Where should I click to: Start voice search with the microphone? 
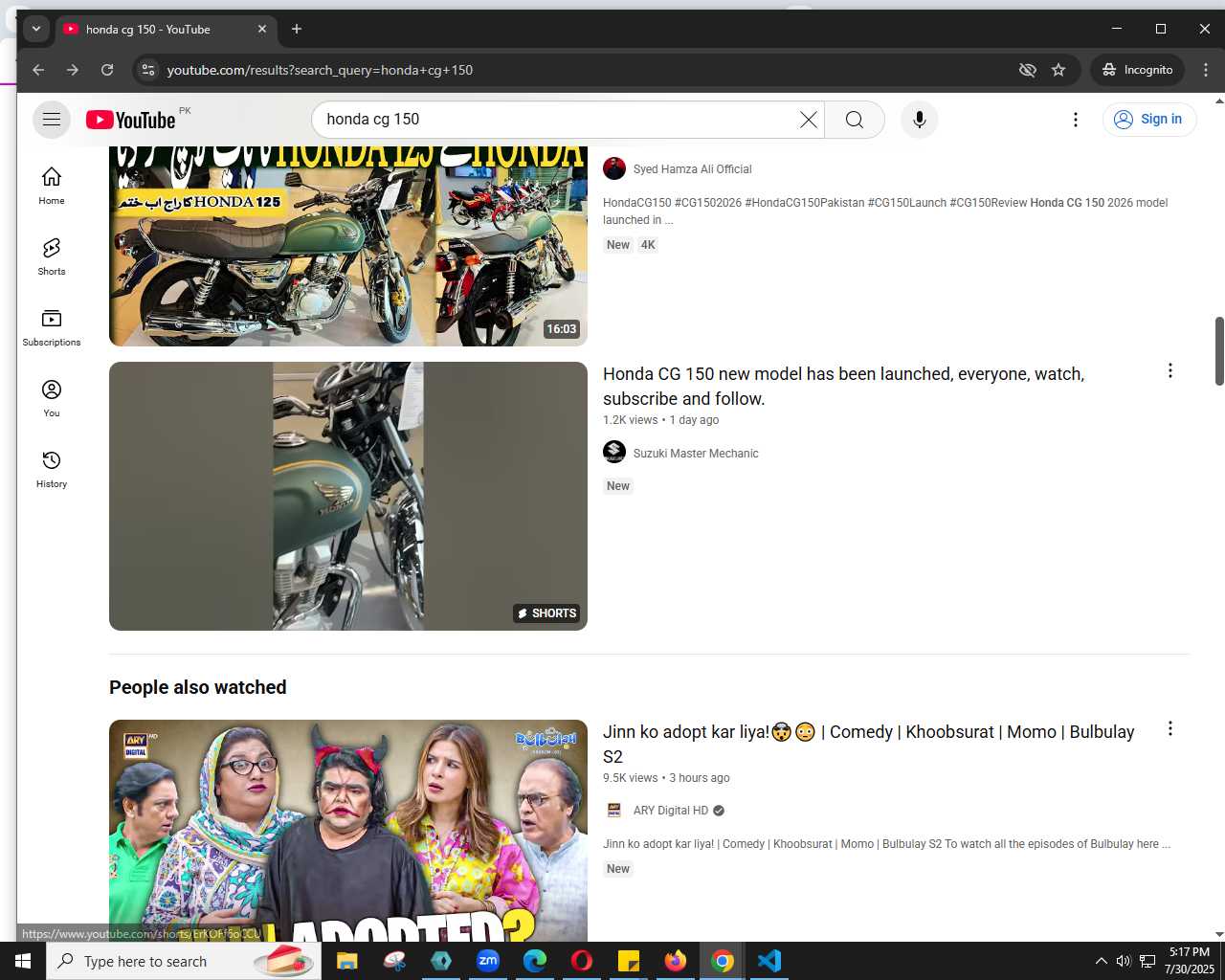click(920, 120)
